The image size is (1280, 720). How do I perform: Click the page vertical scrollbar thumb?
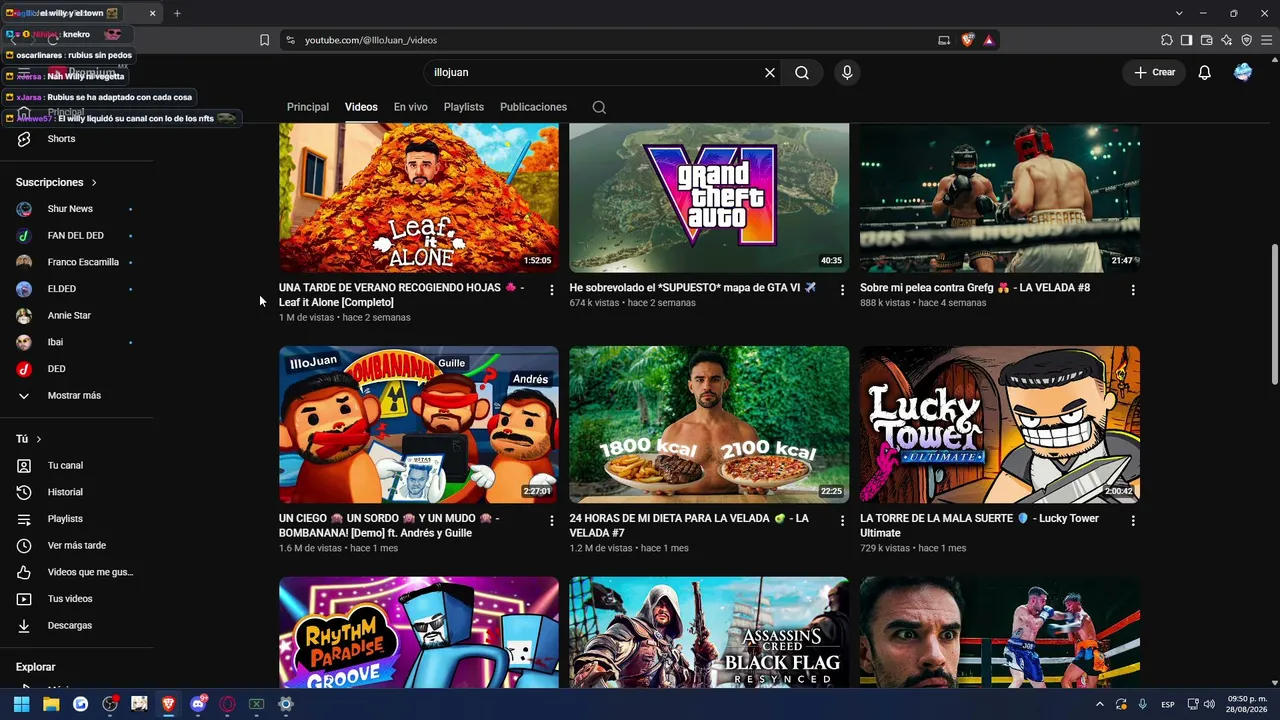(1273, 313)
